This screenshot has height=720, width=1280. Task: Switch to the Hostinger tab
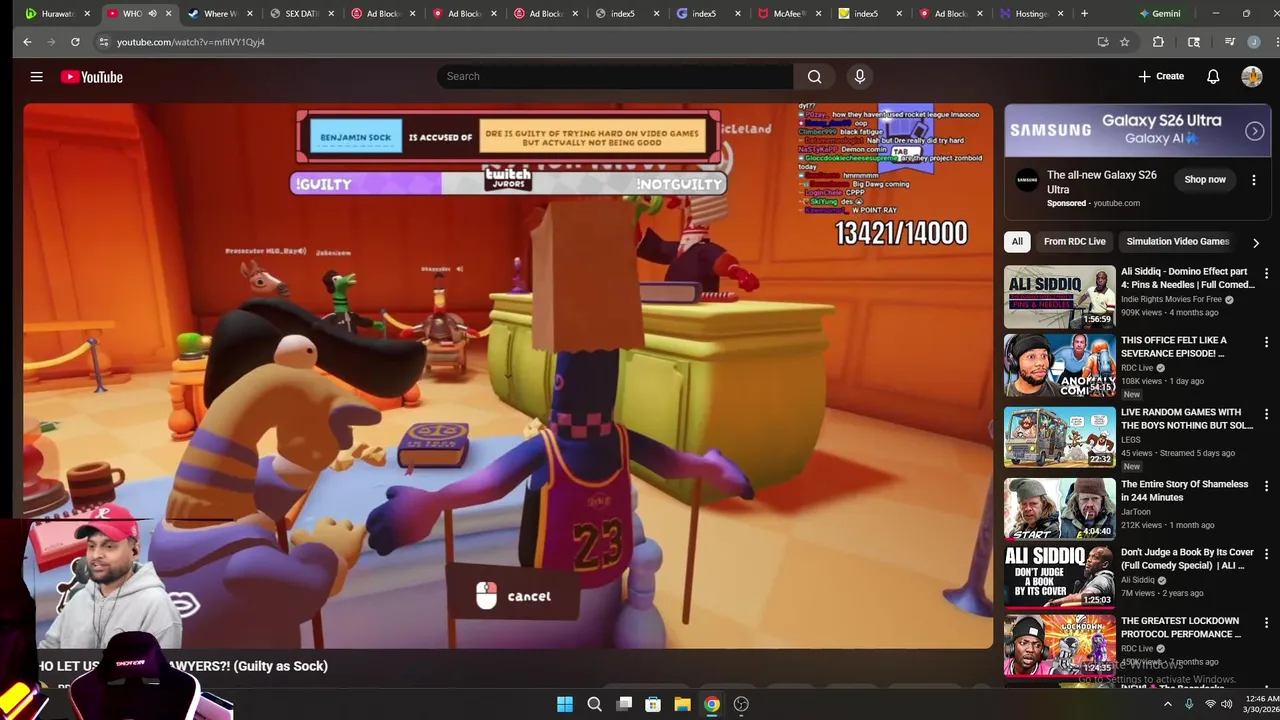coord(1026,14)
